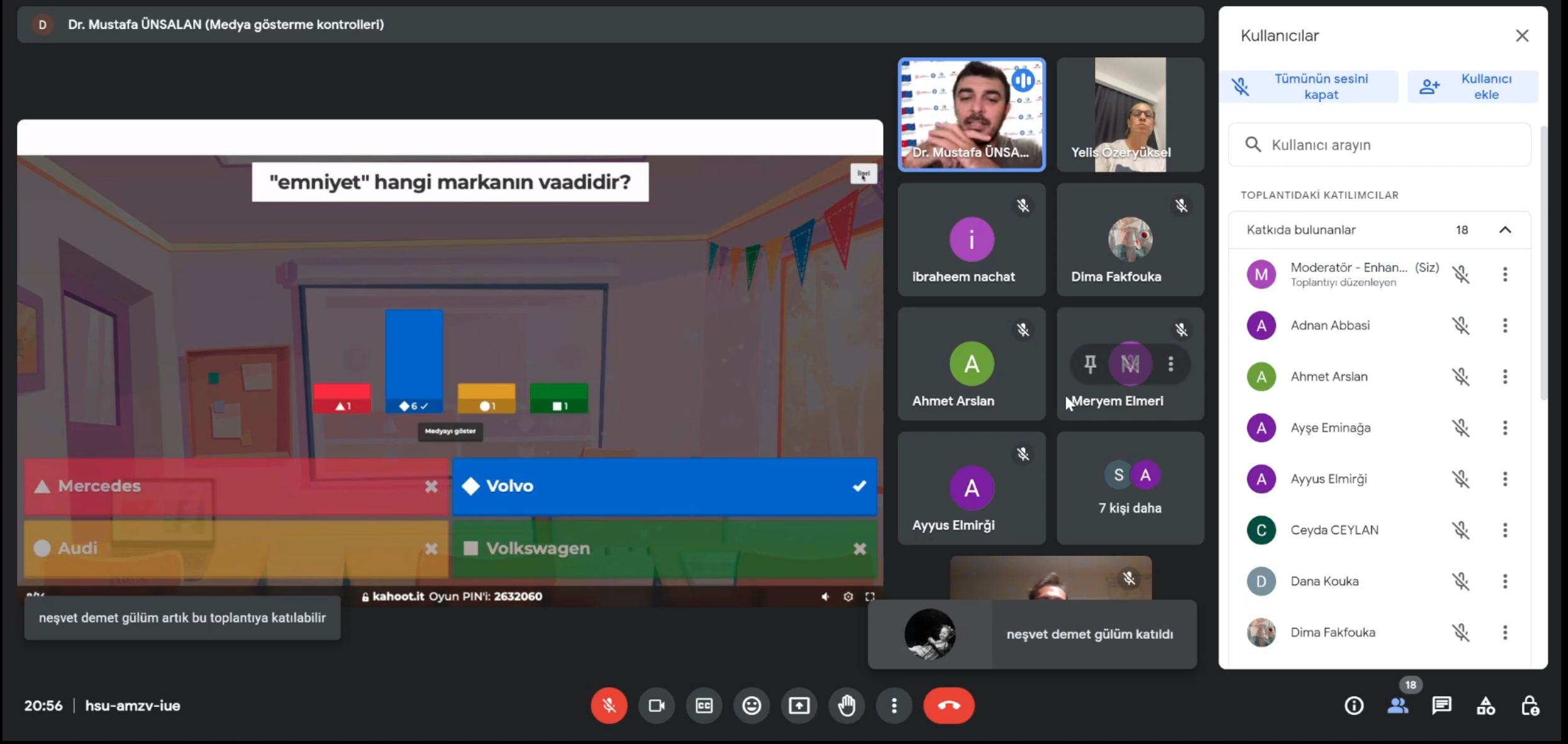Open host controls lock icon
The width and height of the screenshot is (1568, 744).
[x=1530, y=706]
